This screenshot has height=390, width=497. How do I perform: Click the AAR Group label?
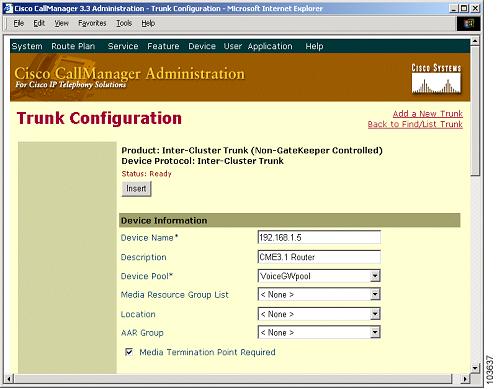[x=142, y=333]
